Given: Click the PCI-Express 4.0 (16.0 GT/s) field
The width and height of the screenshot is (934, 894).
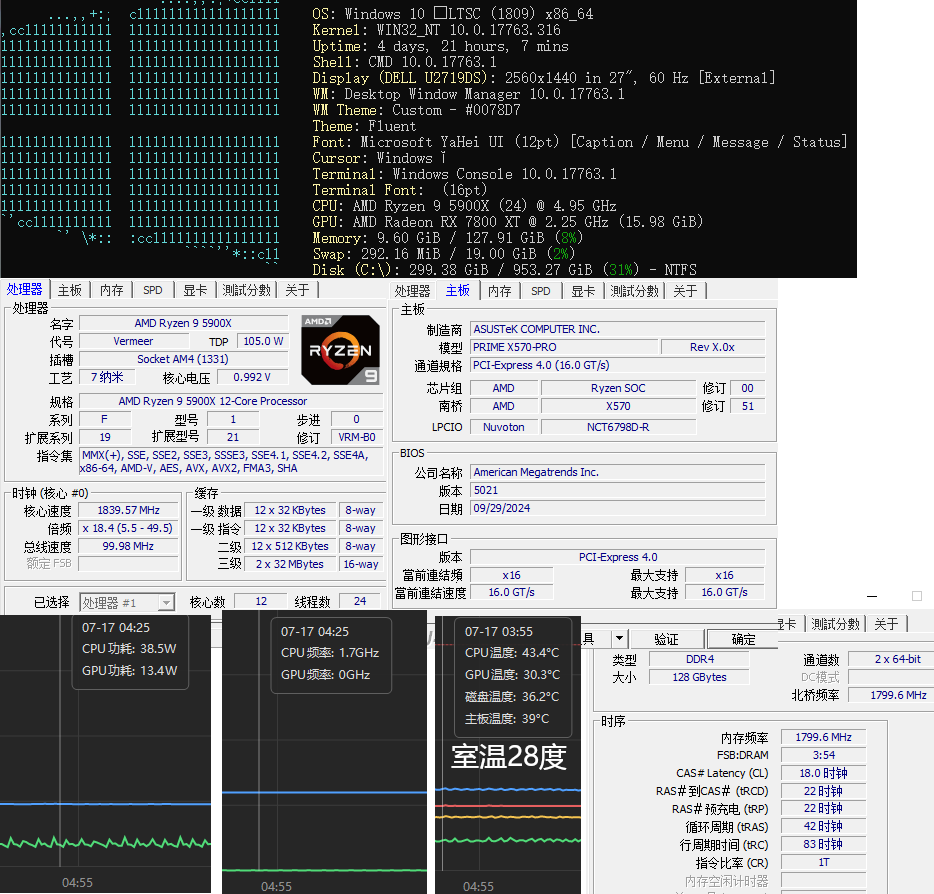Looking at the screenshot, I should coord(618,365).
